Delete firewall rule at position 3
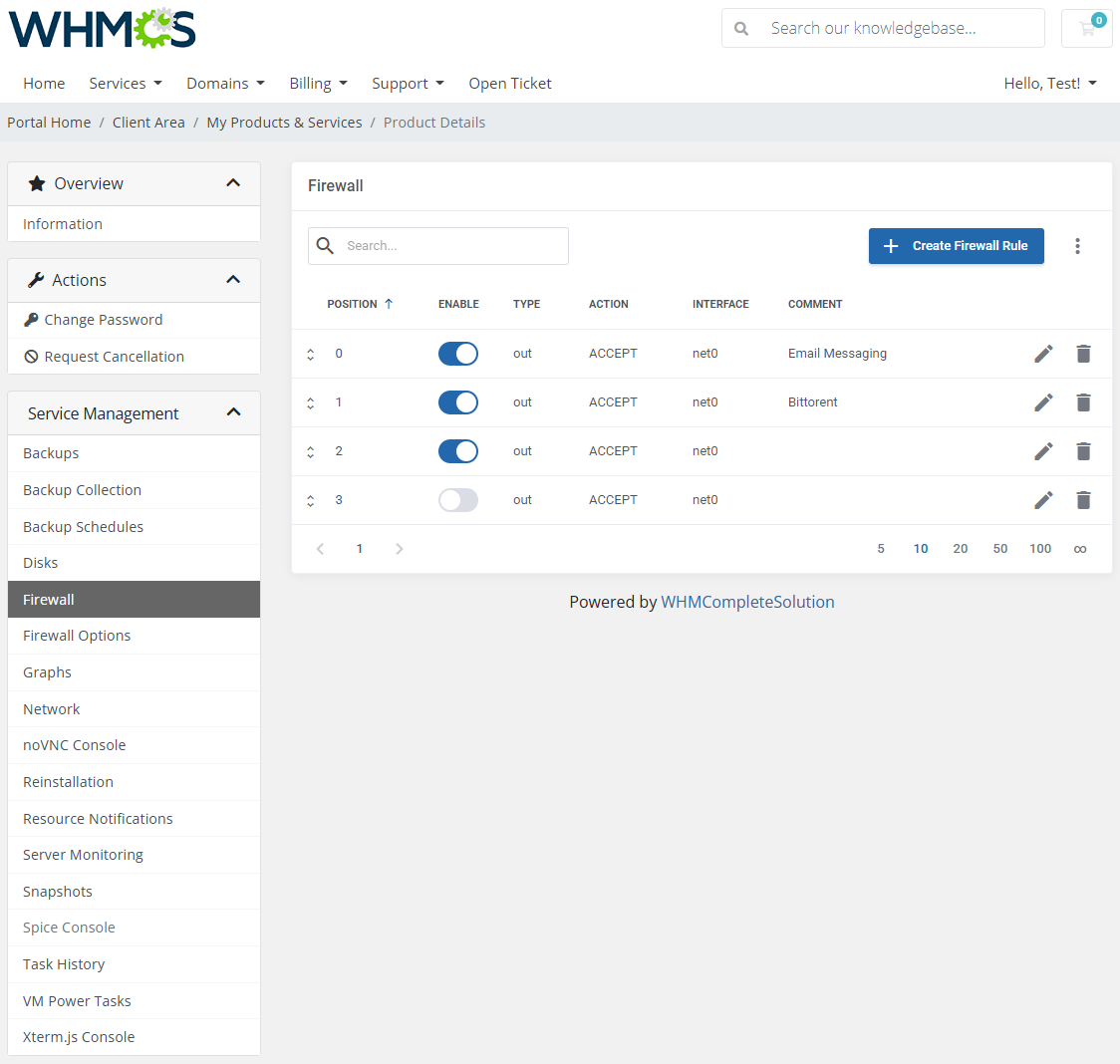1120x1064 pixels. (x=1083, y=500)
